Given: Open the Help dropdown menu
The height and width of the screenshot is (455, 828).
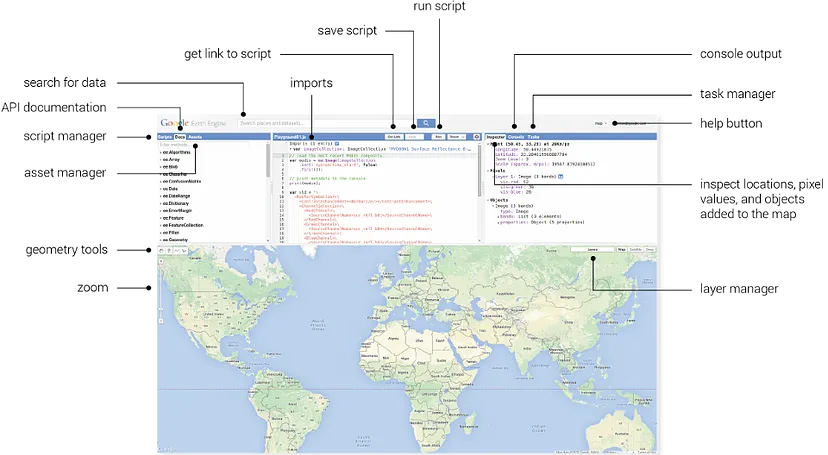Looking at the screenshot, I should [x=600, y=124].
